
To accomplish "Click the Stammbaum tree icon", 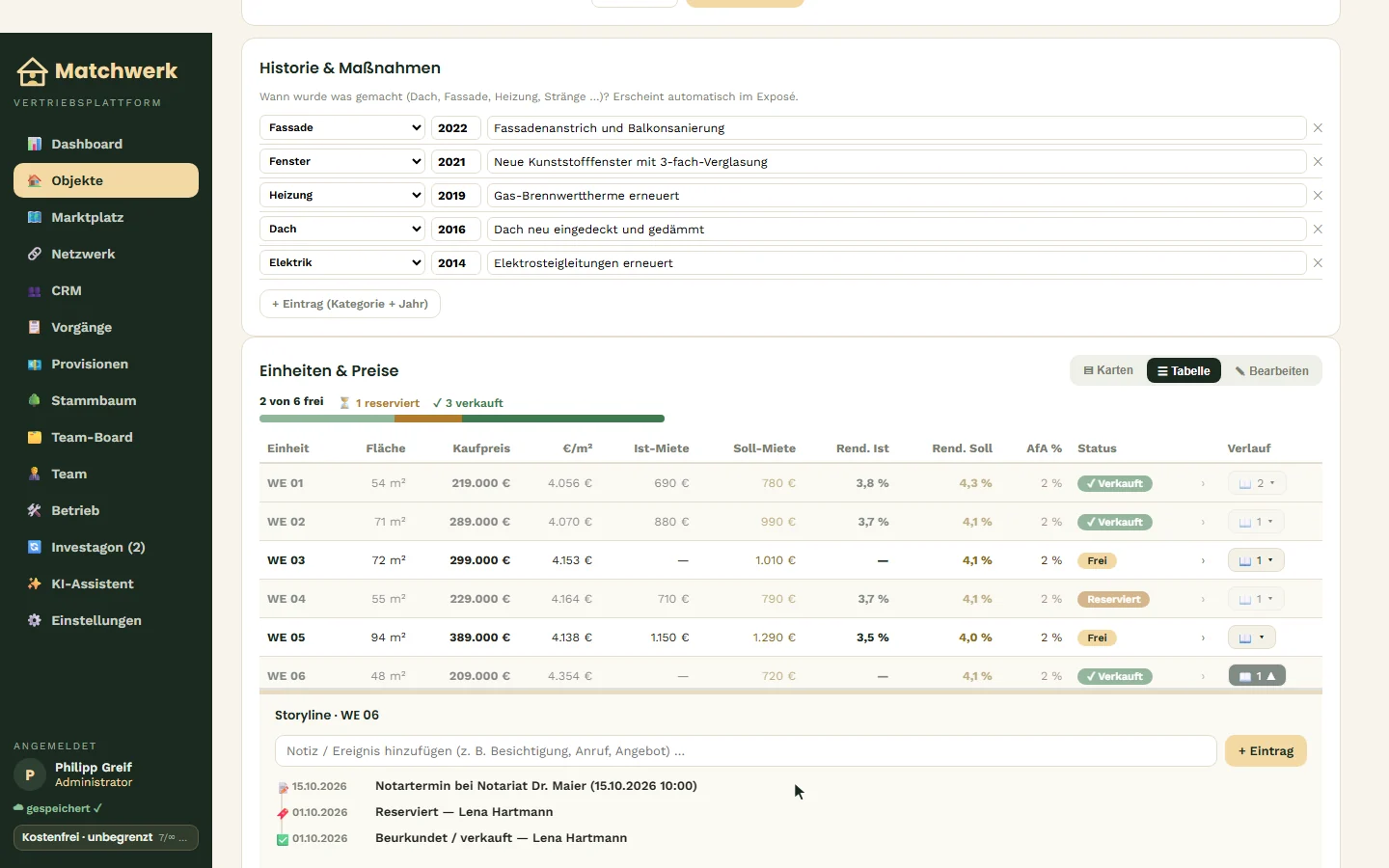I will pos(35,400).
